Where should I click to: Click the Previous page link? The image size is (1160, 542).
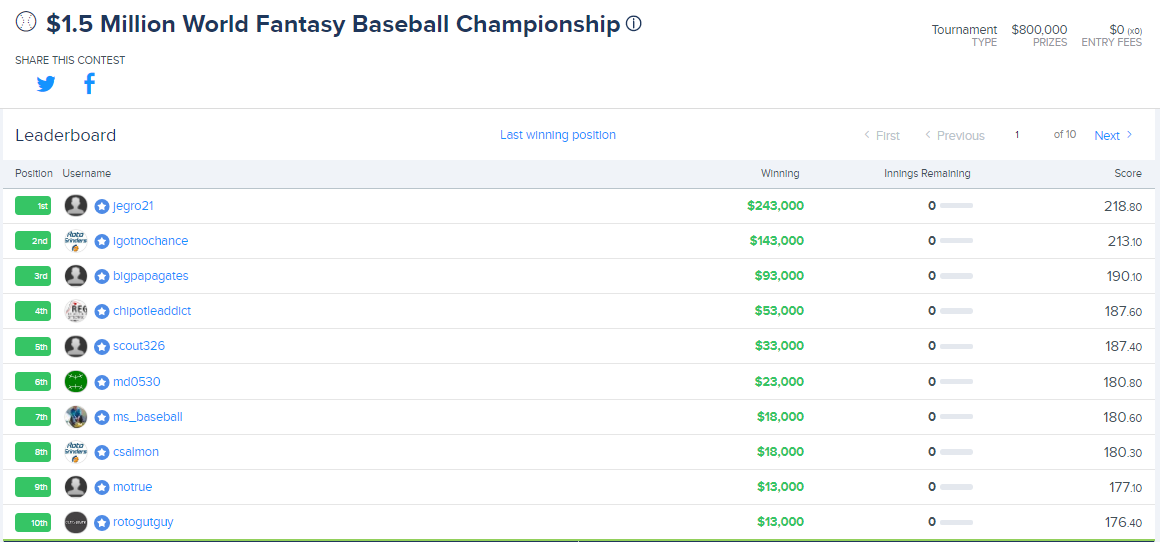(954, 135)
